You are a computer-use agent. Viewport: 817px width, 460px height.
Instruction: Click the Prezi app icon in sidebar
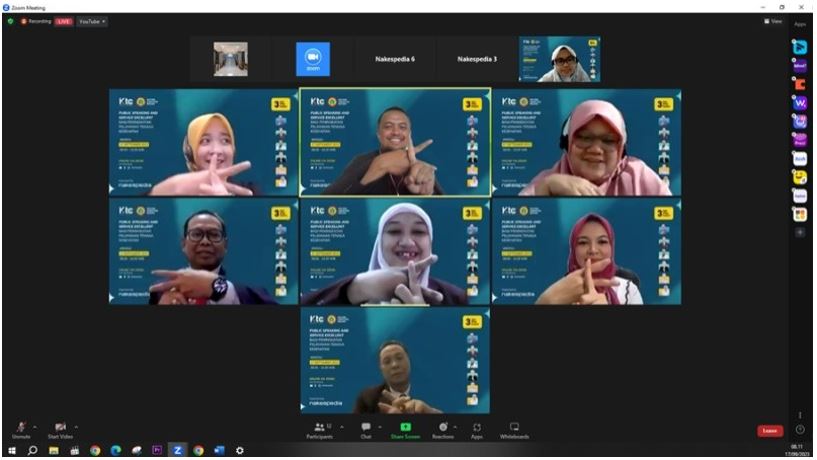[x=799, y=140]
